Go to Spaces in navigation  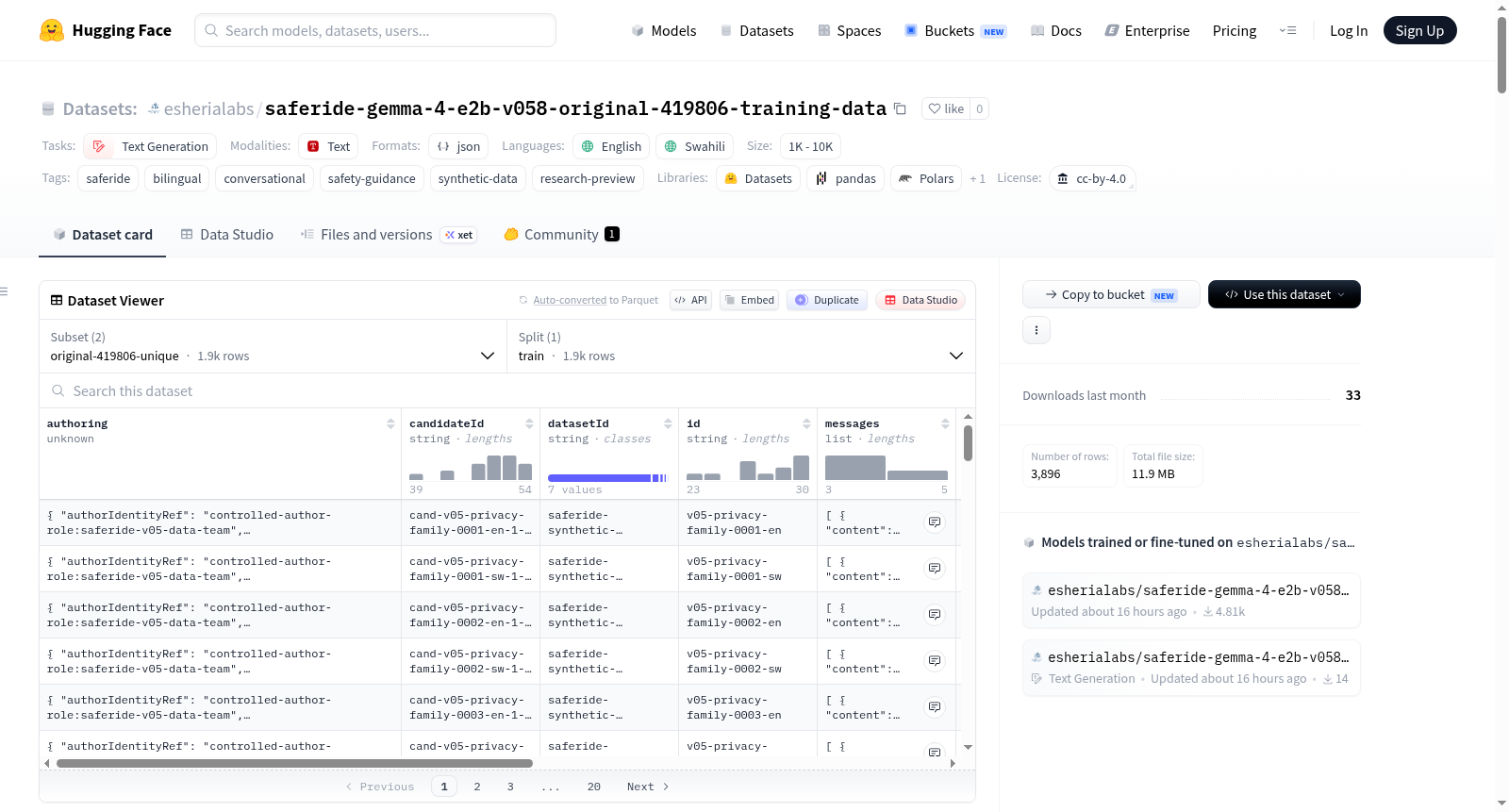point(849,30)
